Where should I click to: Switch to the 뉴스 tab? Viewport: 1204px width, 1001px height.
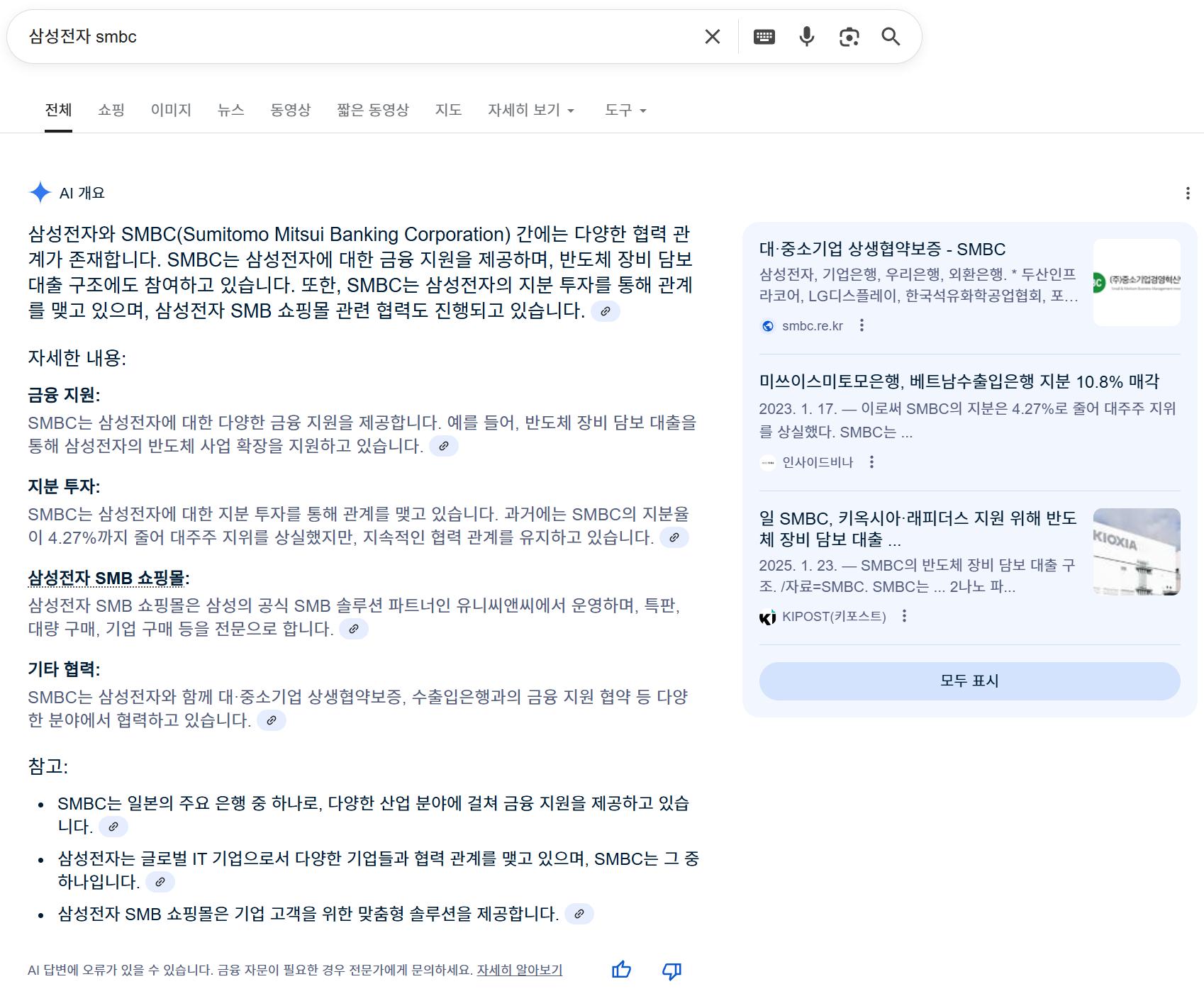pos(231,110)
